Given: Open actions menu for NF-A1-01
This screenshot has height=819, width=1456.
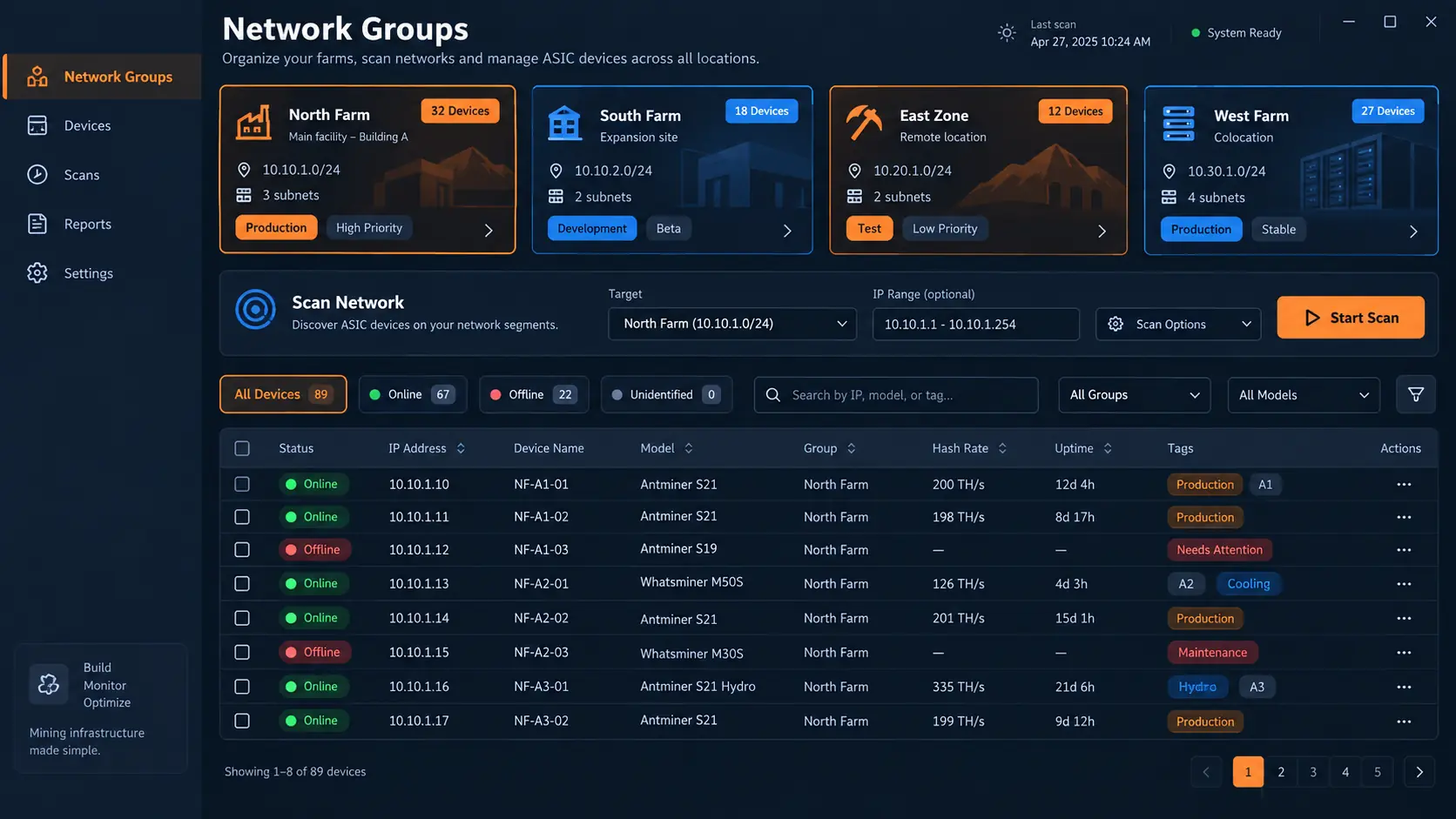Looking at the screenshot, I should 1404,485.
